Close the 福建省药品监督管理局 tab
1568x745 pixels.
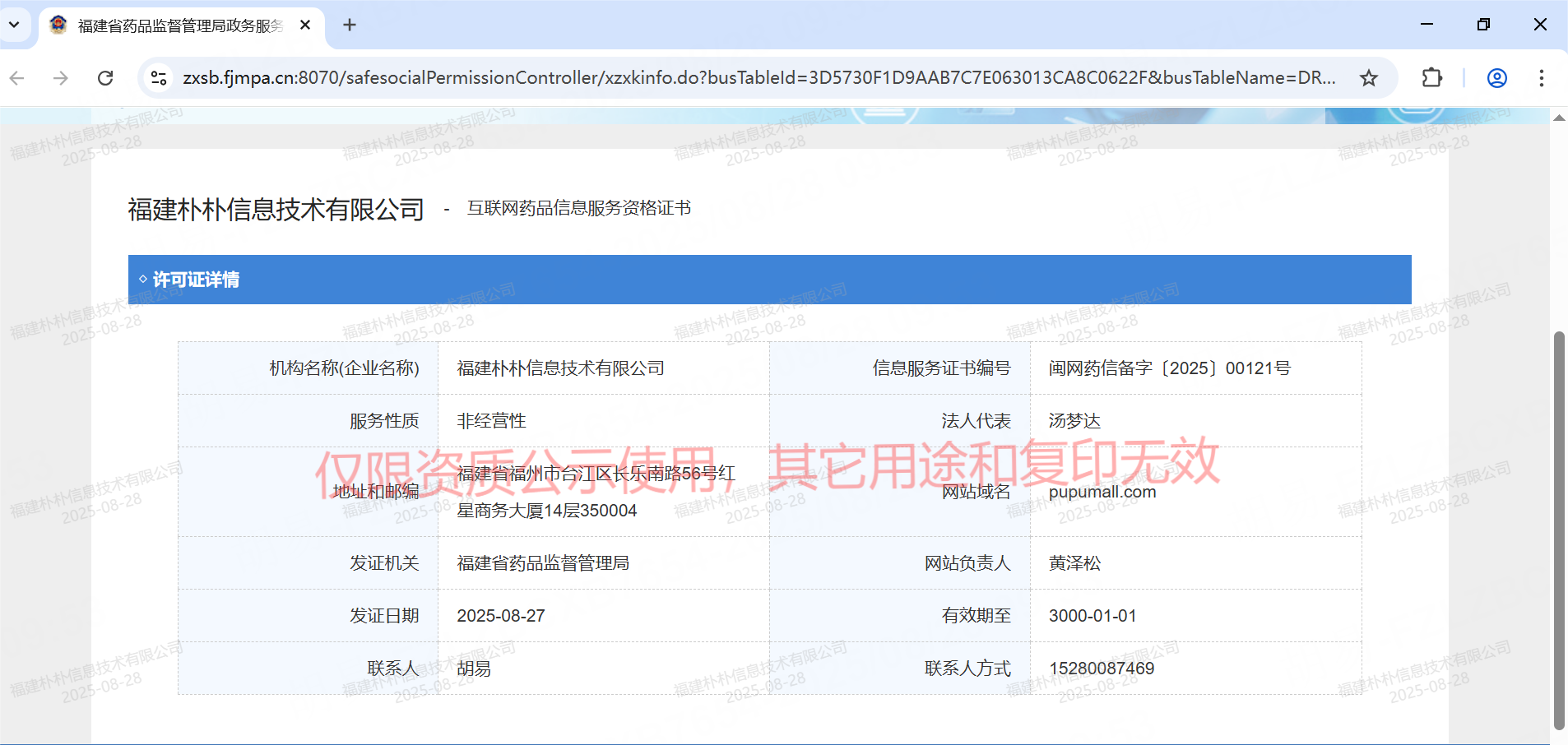pyautogui.click(x=305, y=25)
